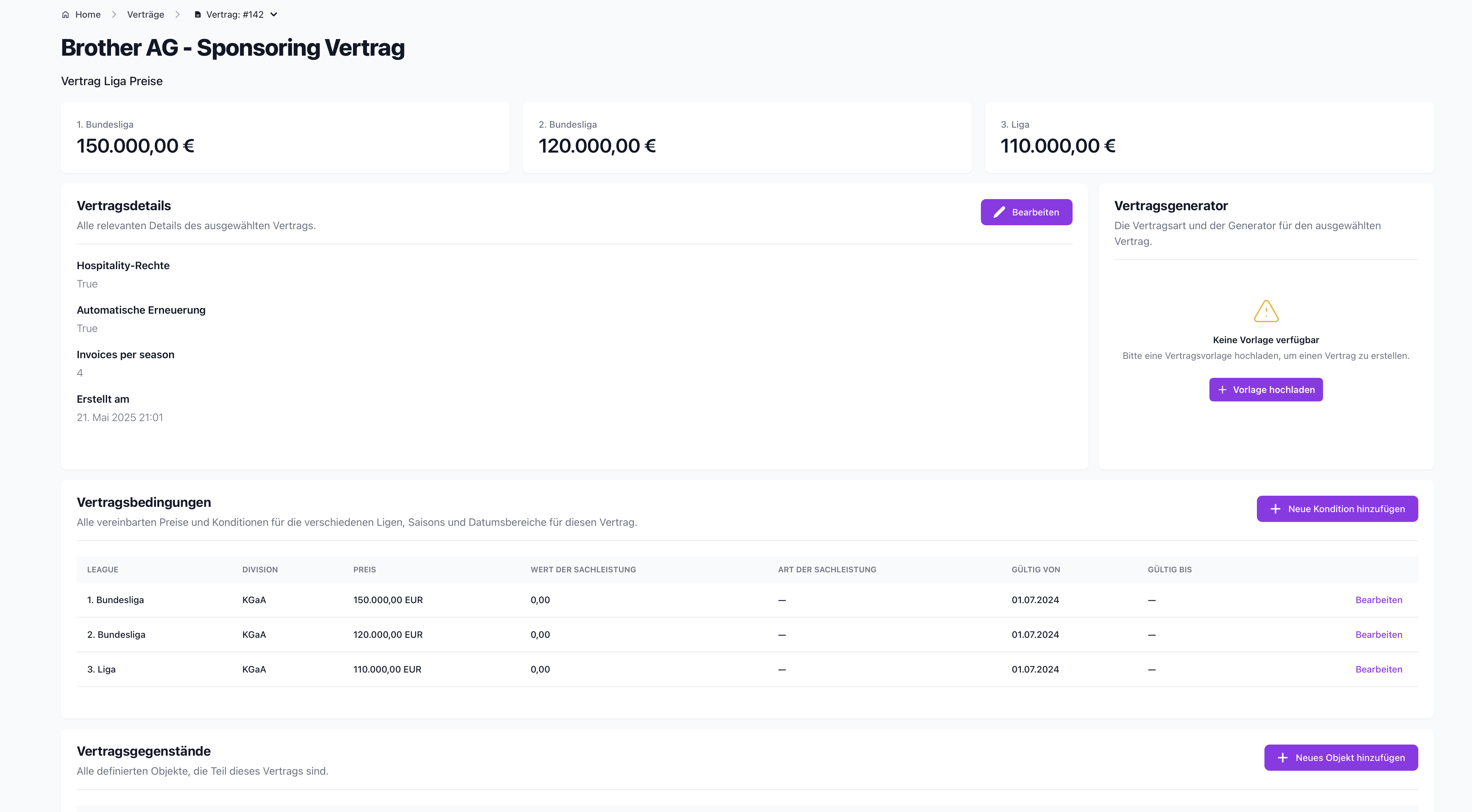Edit the 1. Bundesliga condition row
1472x812 pixels.
pyautogui.click(x=1378, y=600)
